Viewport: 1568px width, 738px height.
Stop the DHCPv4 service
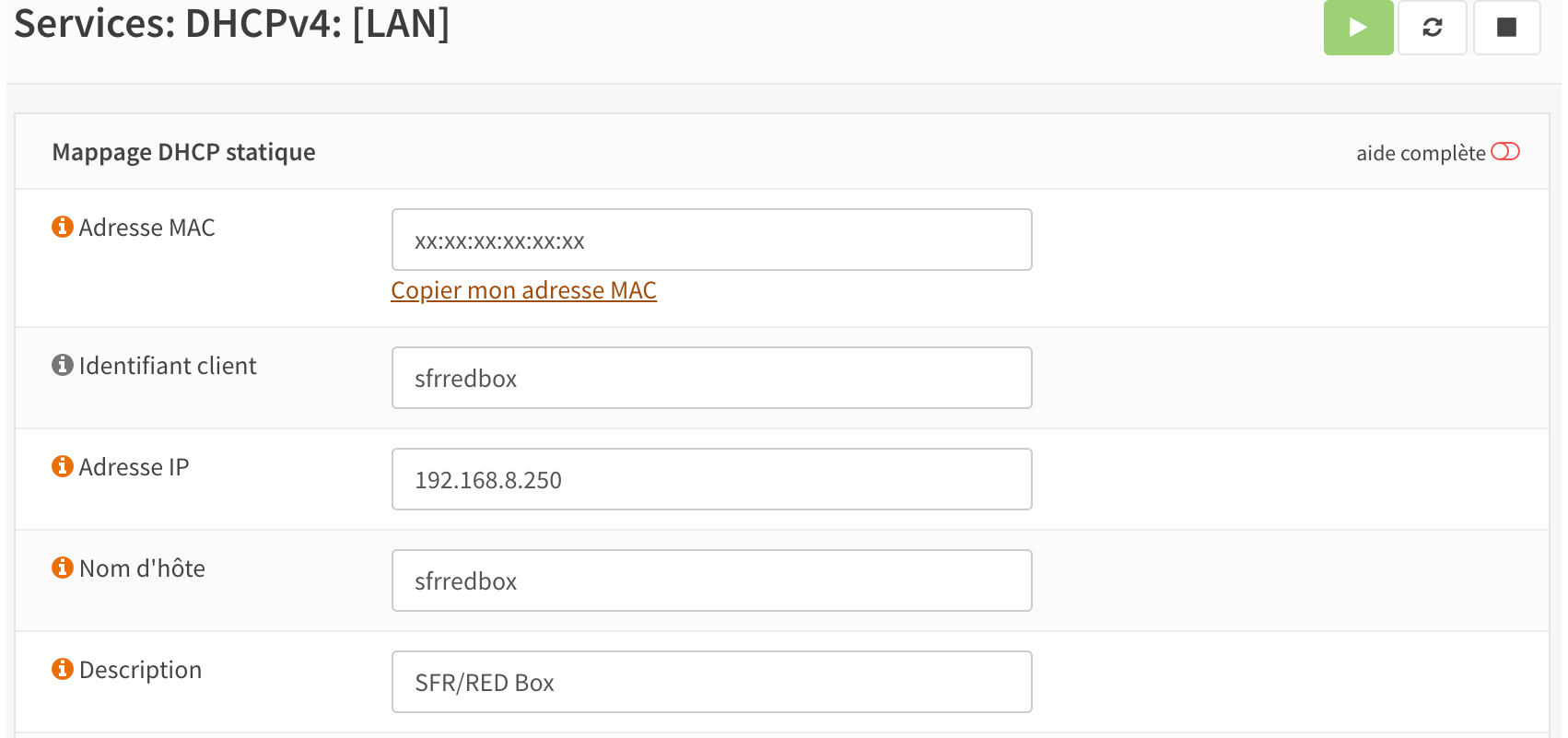point(1506,28)
